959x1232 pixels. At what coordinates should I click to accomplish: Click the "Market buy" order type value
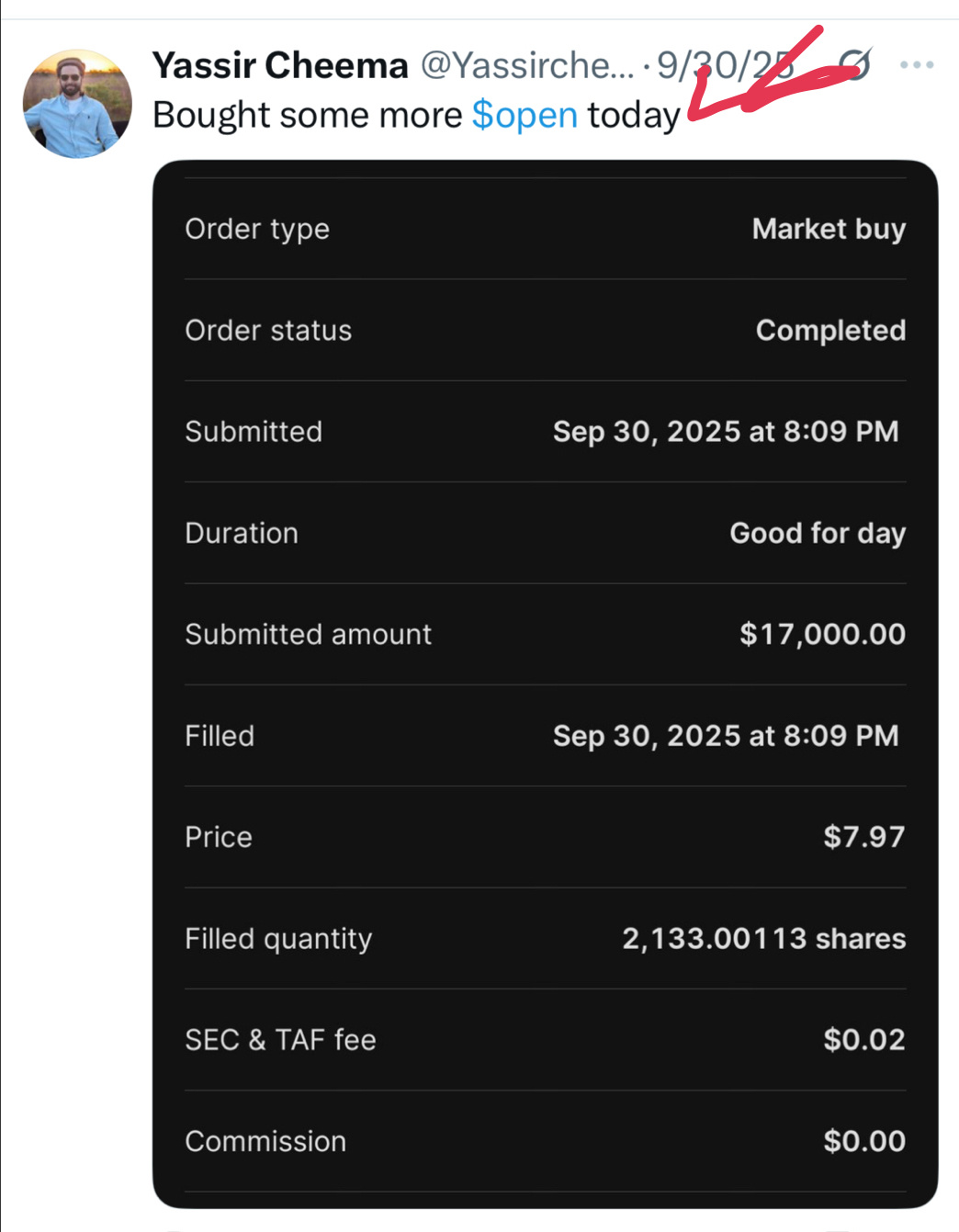pyautogui.click(x=829, y=229)
